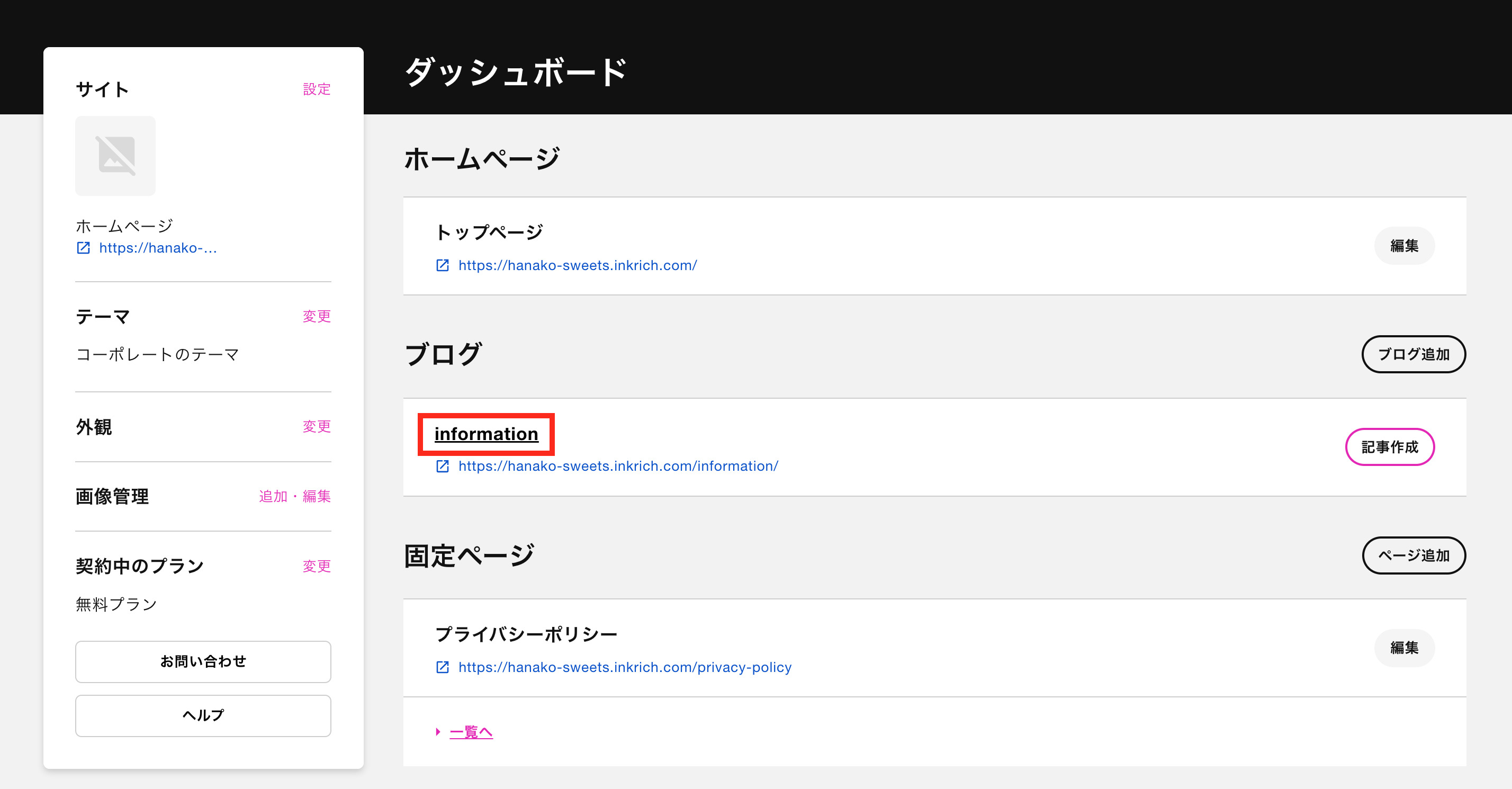Click the ページ追加 button

(1414, 555)
